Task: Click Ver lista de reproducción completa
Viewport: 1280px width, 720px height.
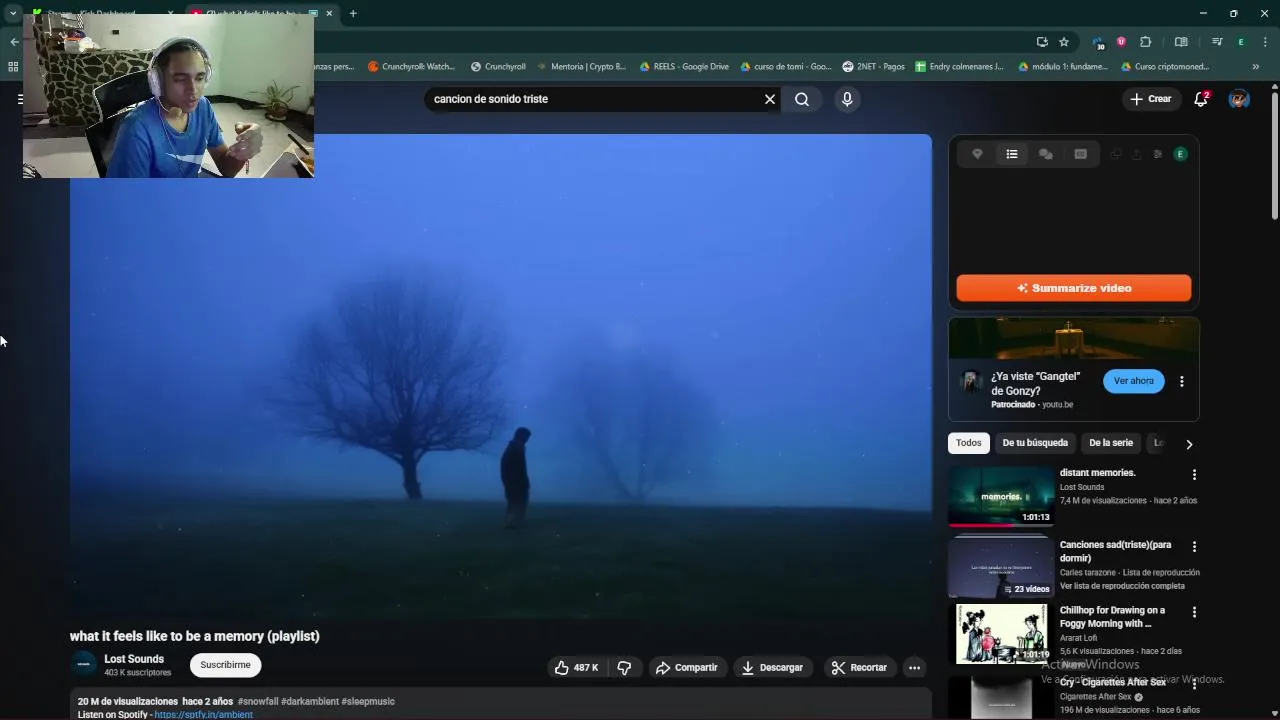Action: pyautogui.click(x=1122, y=586)
